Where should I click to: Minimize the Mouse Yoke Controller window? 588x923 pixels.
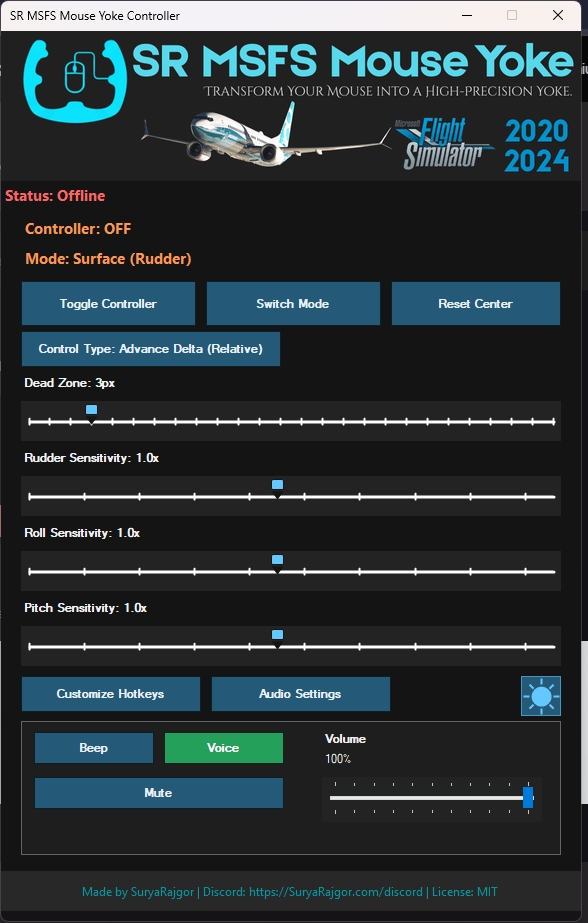coord(467,15)
